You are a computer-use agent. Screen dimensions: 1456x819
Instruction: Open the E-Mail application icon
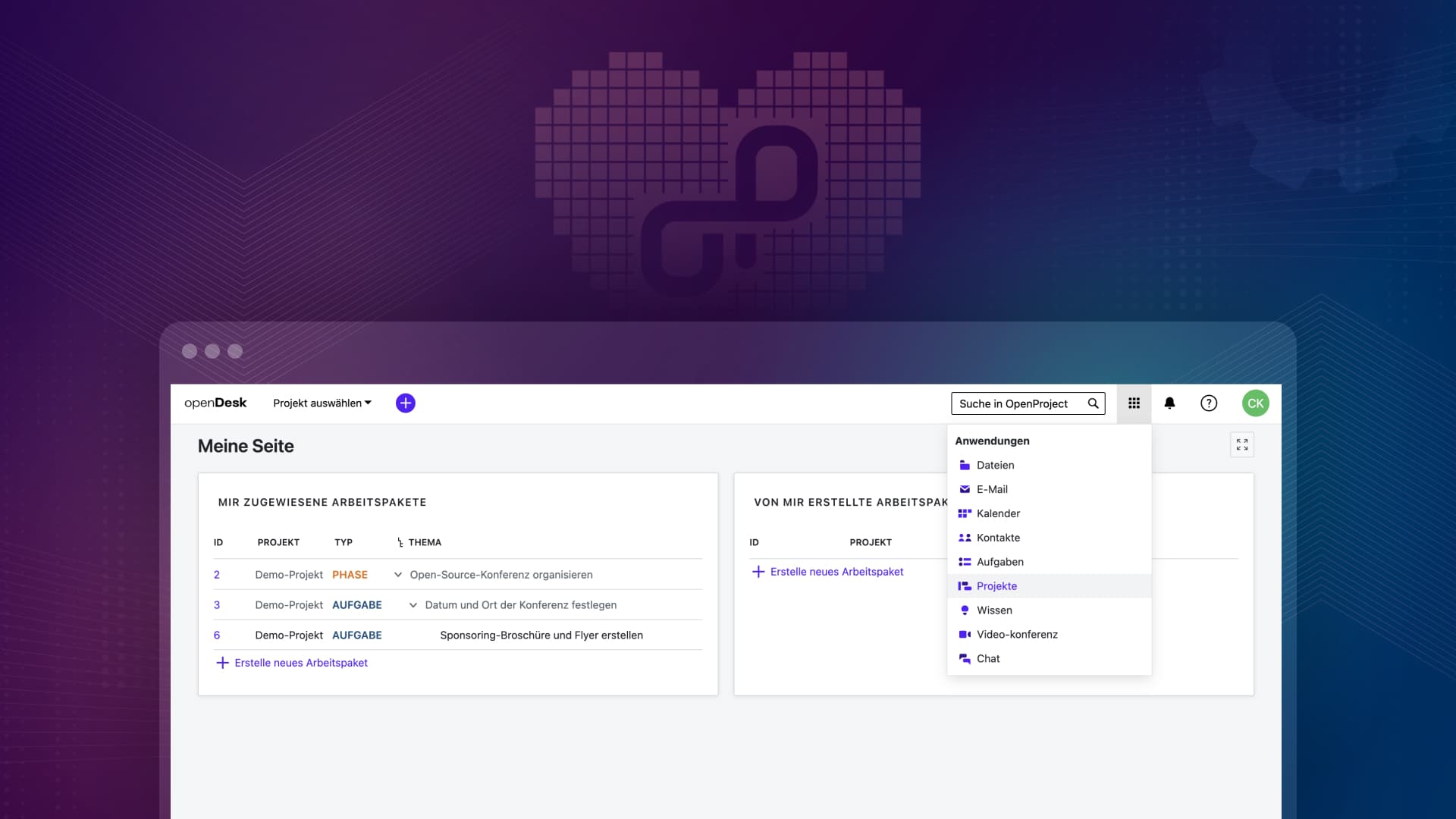click(965, 489)
